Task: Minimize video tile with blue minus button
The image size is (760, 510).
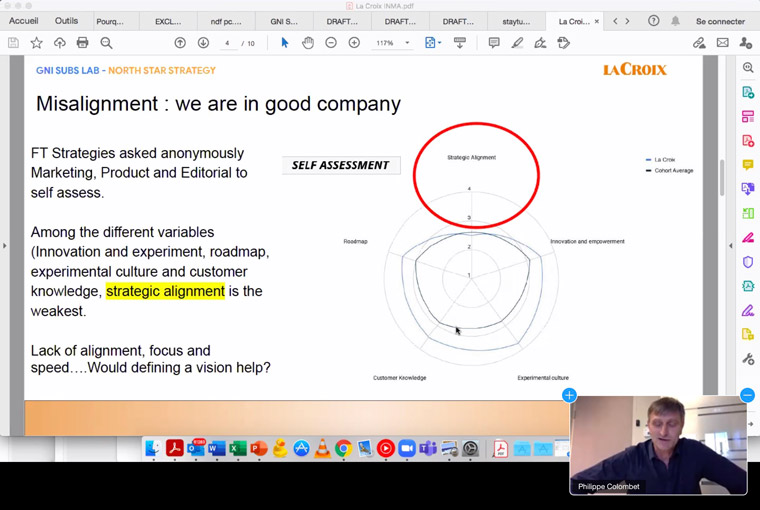Action: (x=747, y=395)
